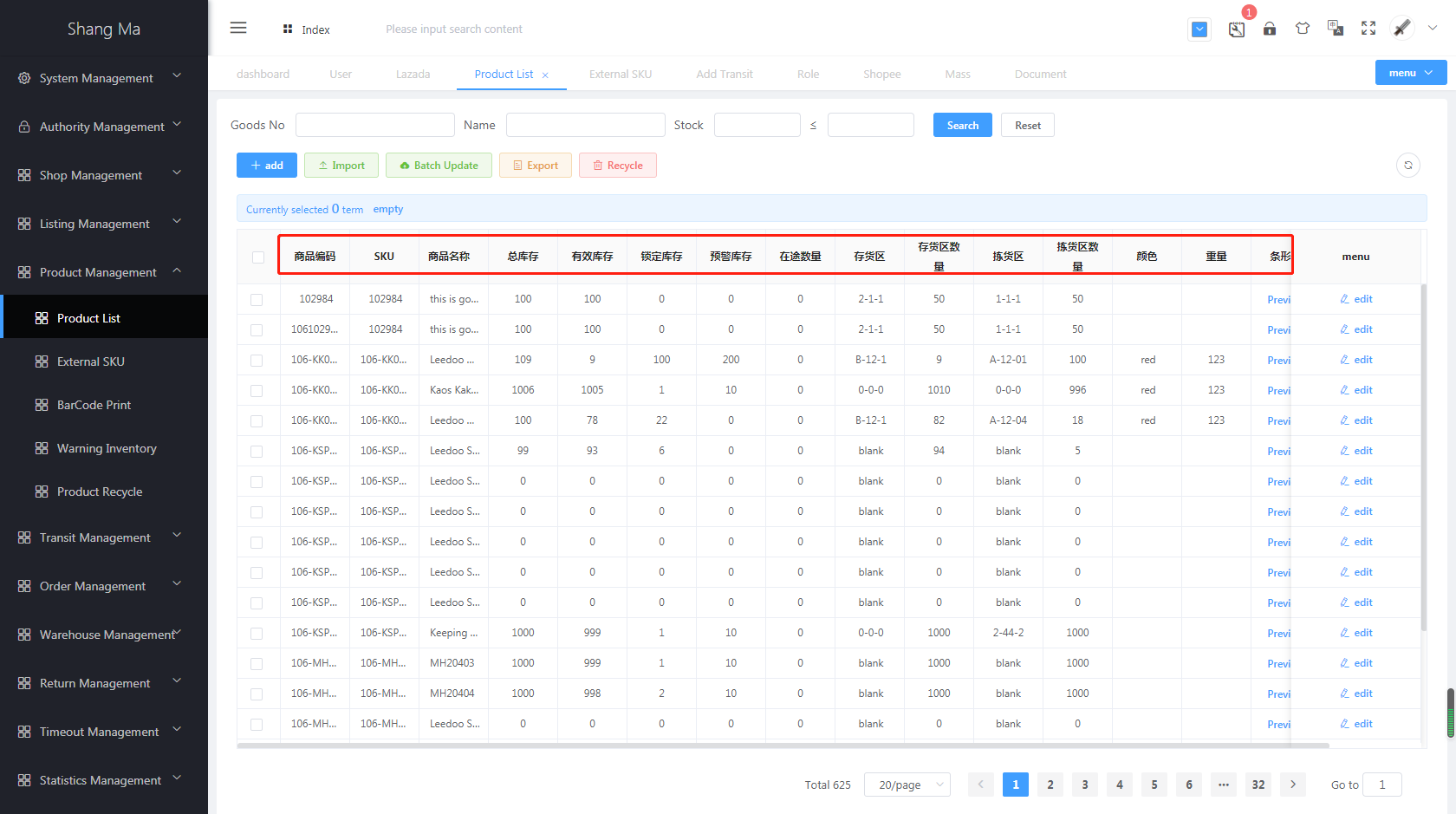Open the Authority Management lock icon
The width and height of the screenshot is (1456, 814).
coord(24,127)
